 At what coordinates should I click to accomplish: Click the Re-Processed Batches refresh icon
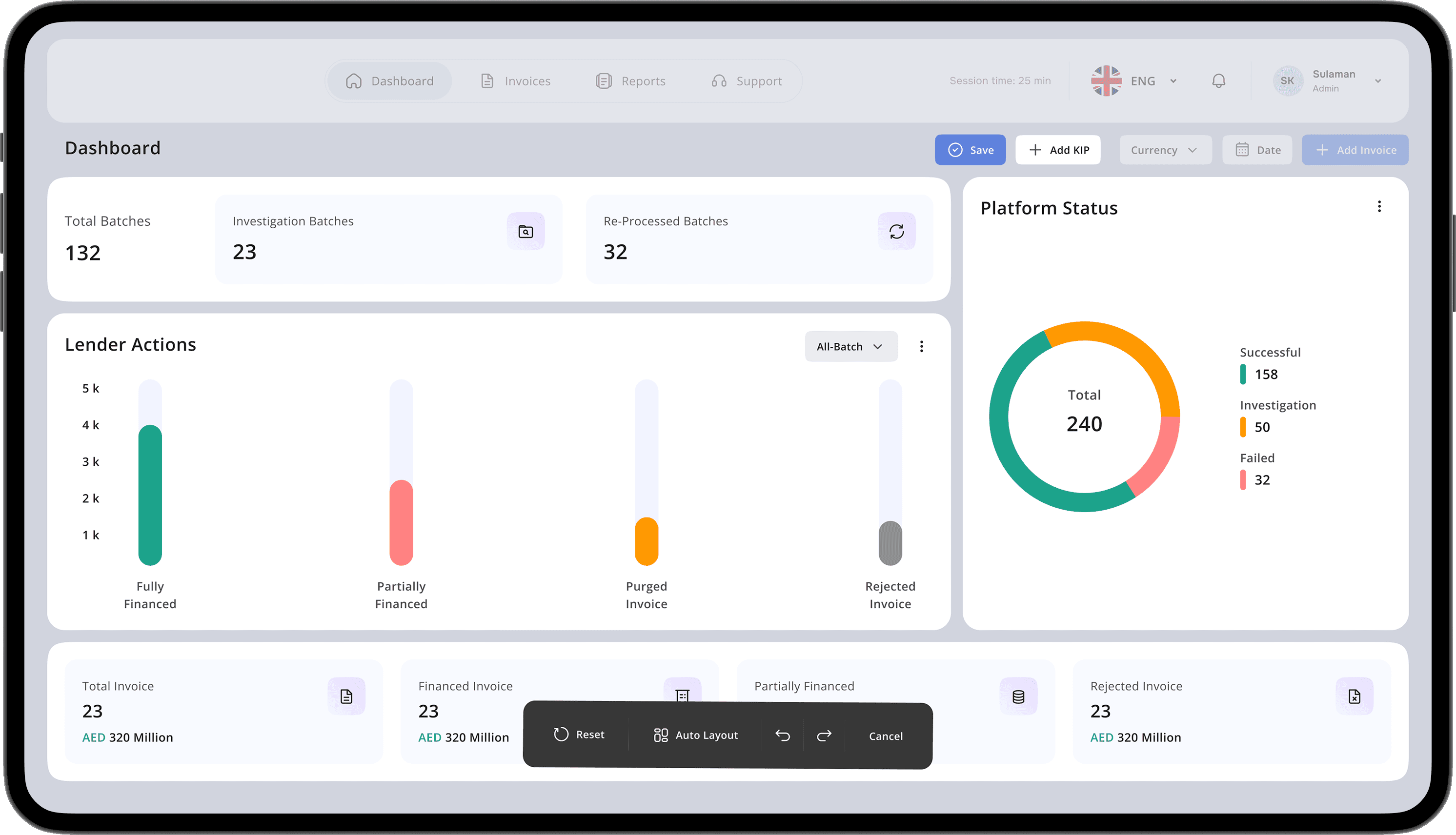coord(896,232)
